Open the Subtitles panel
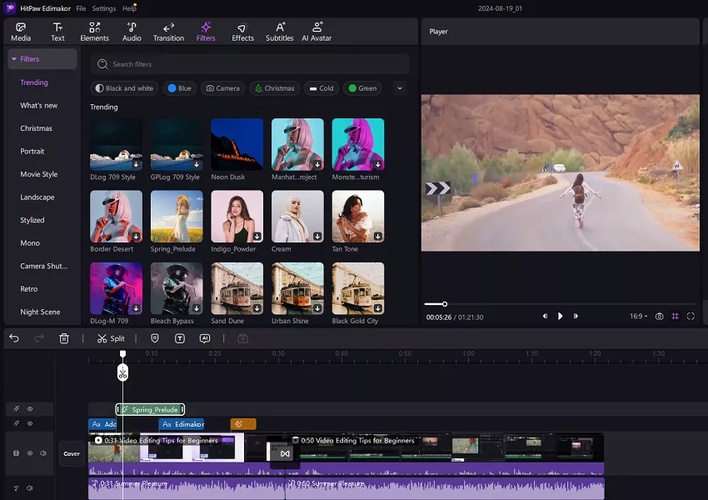Screen dimensions: 708x500 [x=279, y=32]
